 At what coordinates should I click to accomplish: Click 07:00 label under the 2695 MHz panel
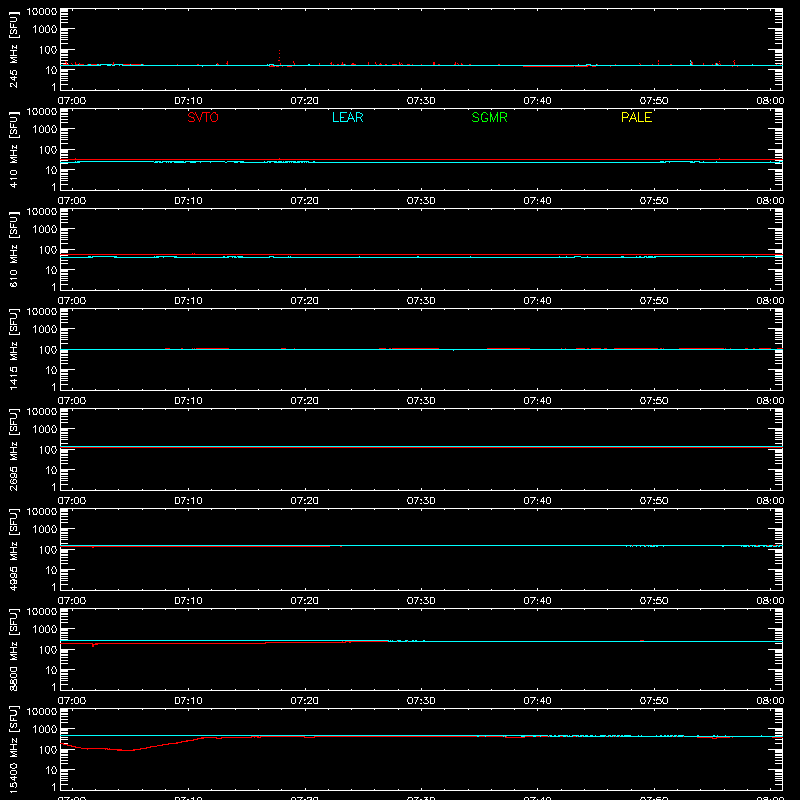click(x=72, y=501)
